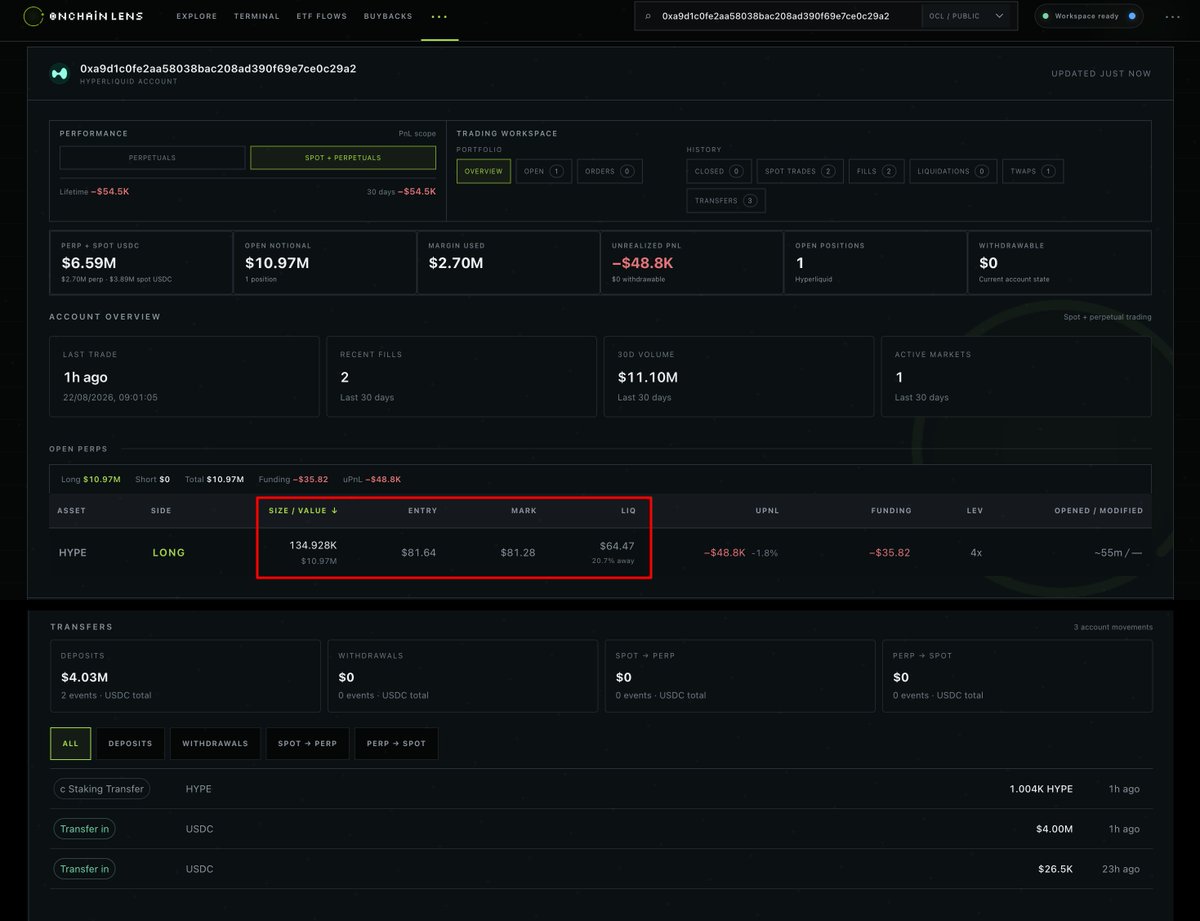Click the Funding column header

point(891,510)
